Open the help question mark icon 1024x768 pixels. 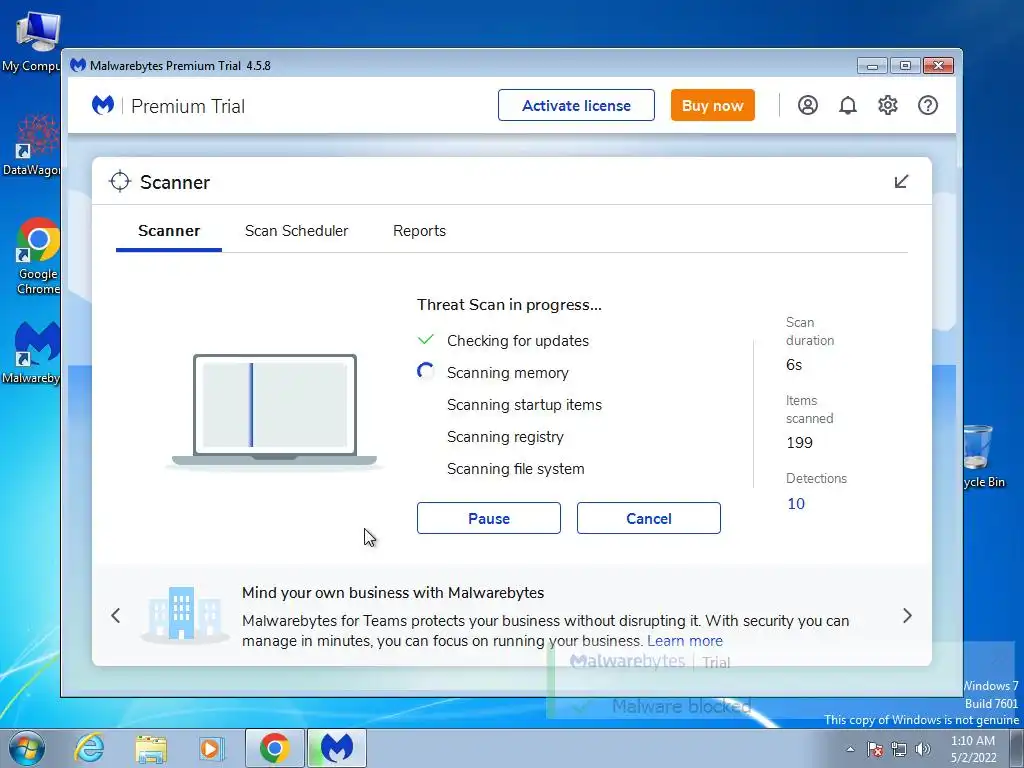927,105
